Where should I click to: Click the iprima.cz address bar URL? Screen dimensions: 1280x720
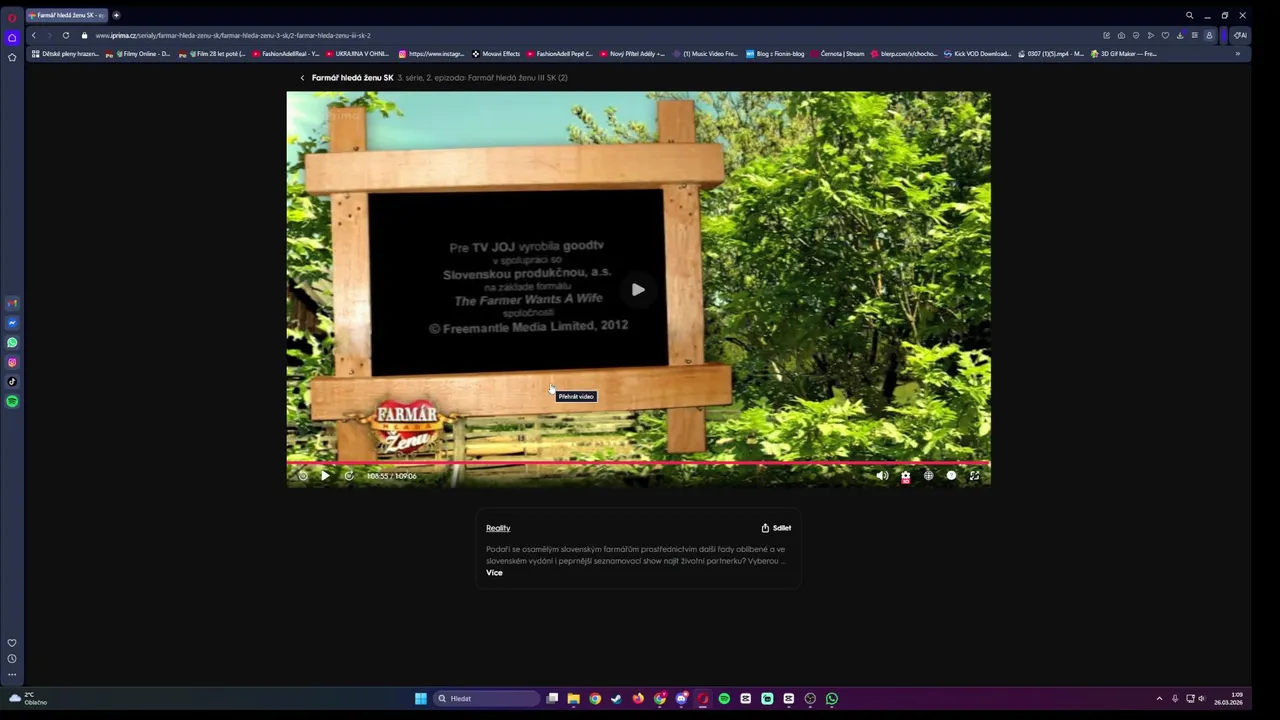[233, 35]
